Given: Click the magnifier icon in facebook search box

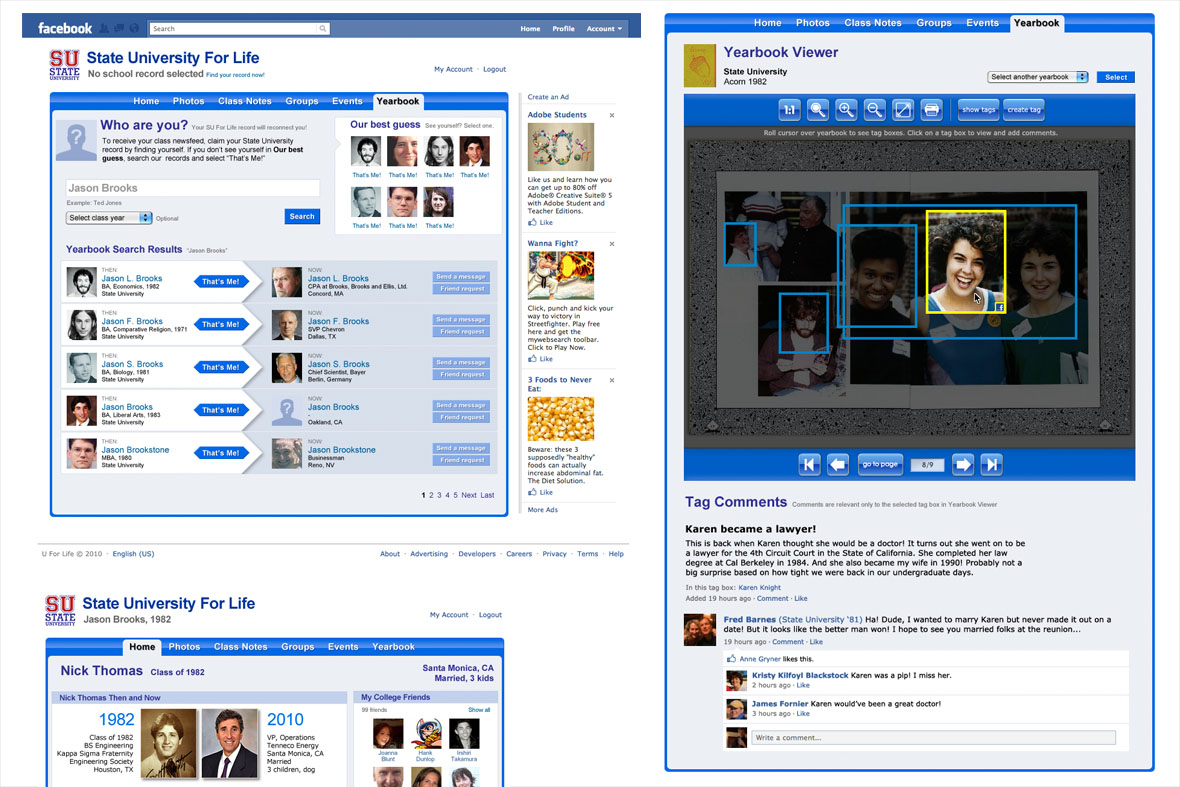Looking at the screenshot, I should [x=323, y=29].
